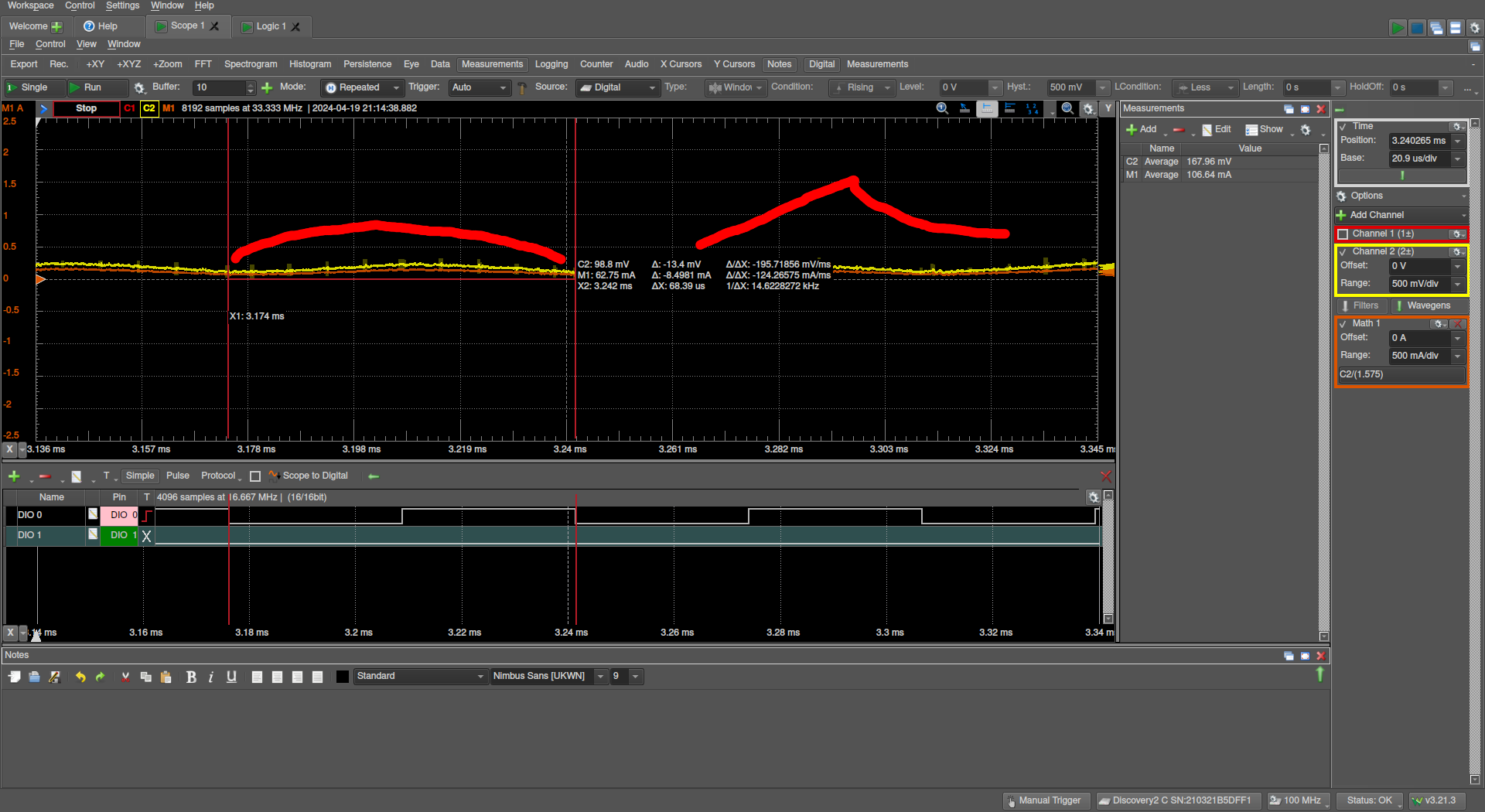Show measurement options list
The width and height of the screenshot is (1485, 812).
1265,129
